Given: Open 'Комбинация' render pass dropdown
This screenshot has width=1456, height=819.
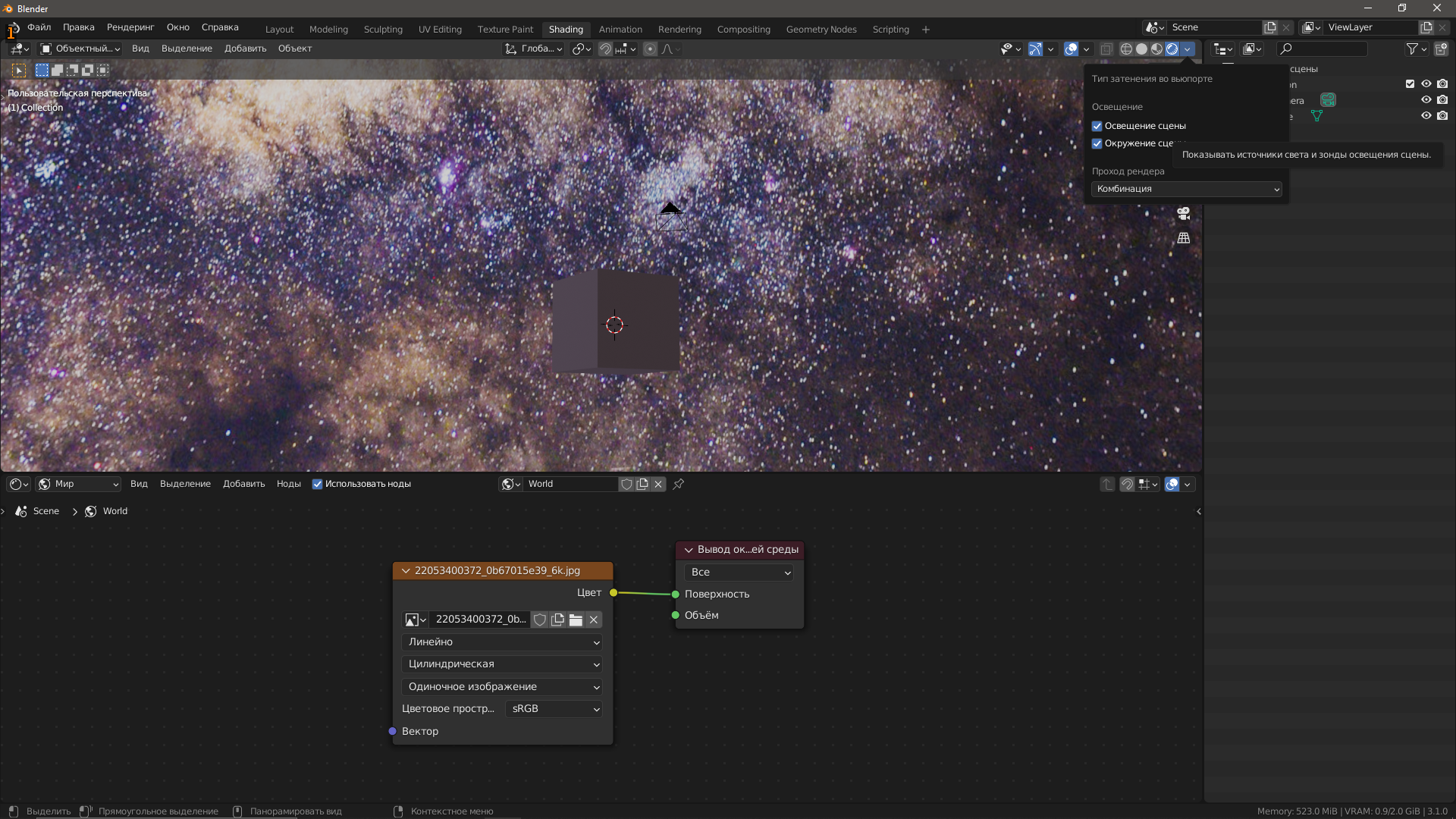Looking at the screenshot, I should (1186, 189).
